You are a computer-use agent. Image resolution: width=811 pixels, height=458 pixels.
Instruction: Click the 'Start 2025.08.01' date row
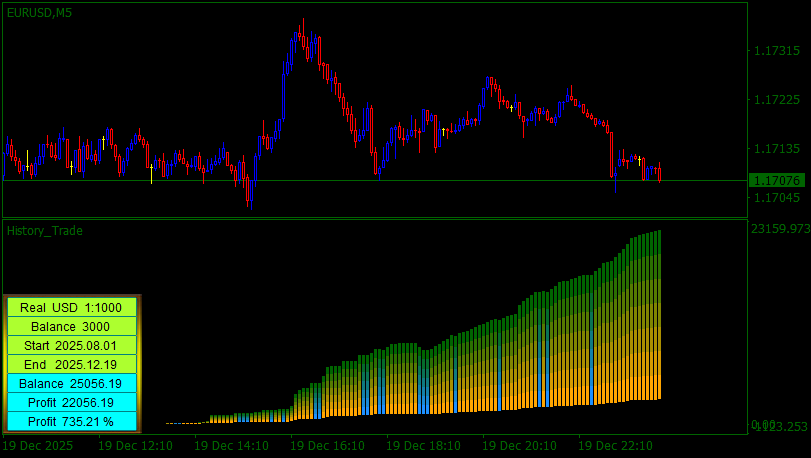coord(71,345)
